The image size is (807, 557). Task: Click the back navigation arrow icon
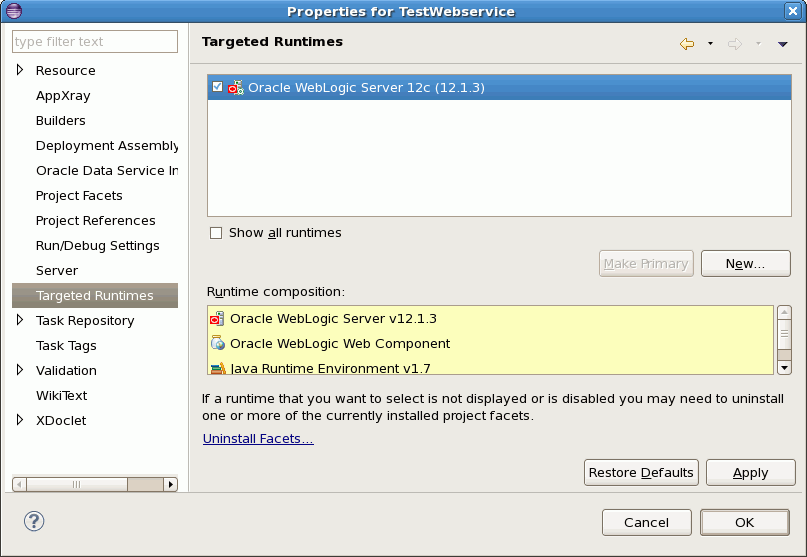[x=687, y=44]
